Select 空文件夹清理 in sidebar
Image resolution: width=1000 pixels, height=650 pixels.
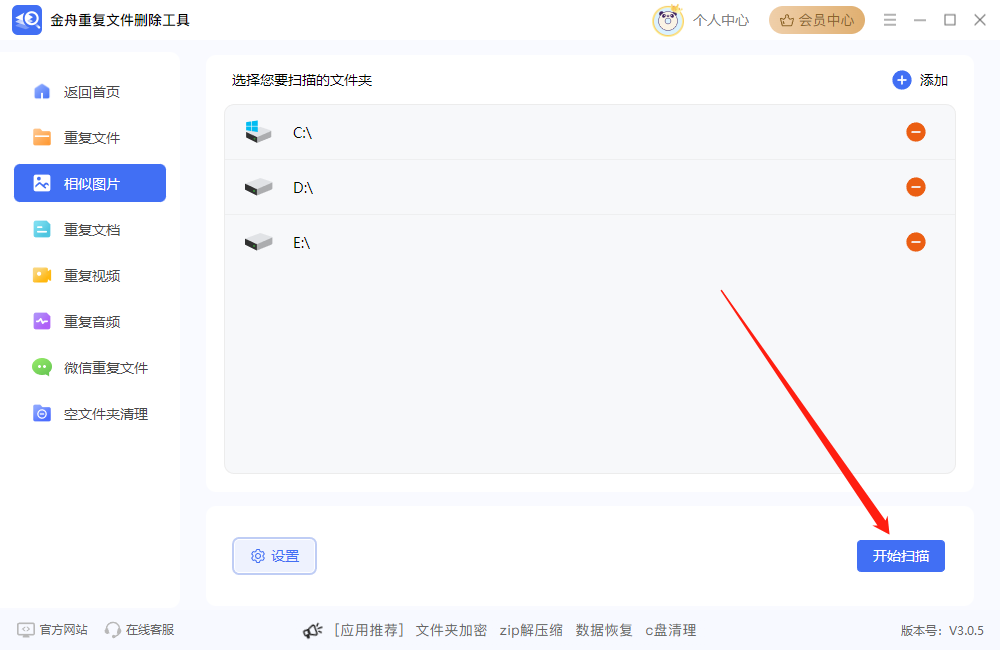click(x=90, y=413)
